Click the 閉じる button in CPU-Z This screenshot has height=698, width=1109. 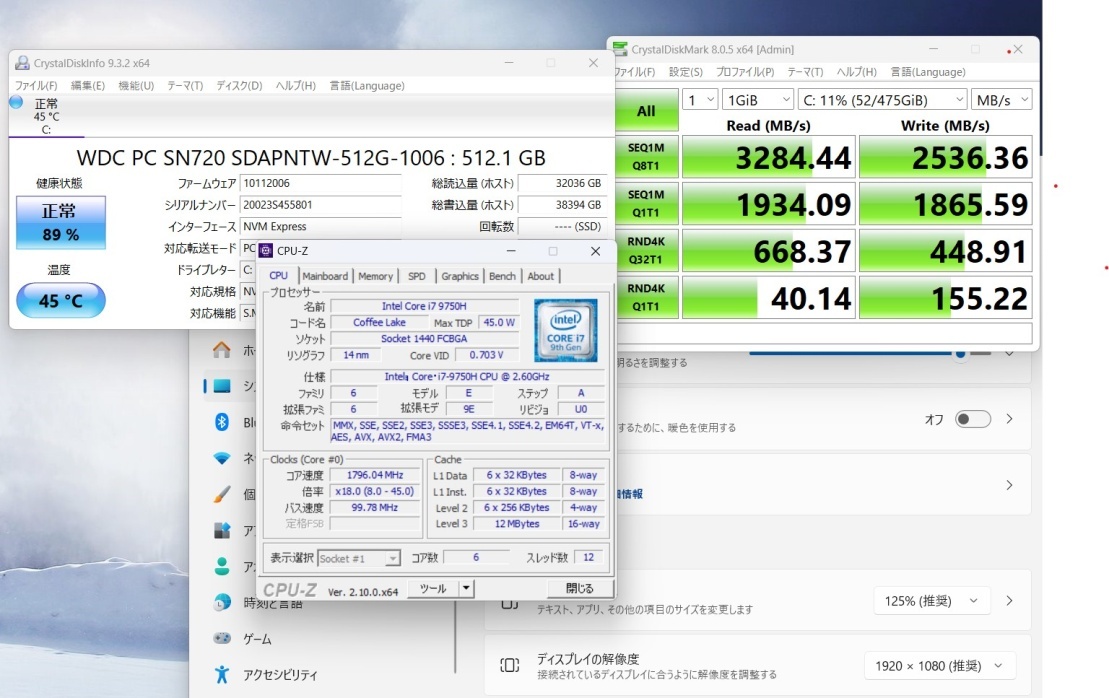click(x=579, y=588)
